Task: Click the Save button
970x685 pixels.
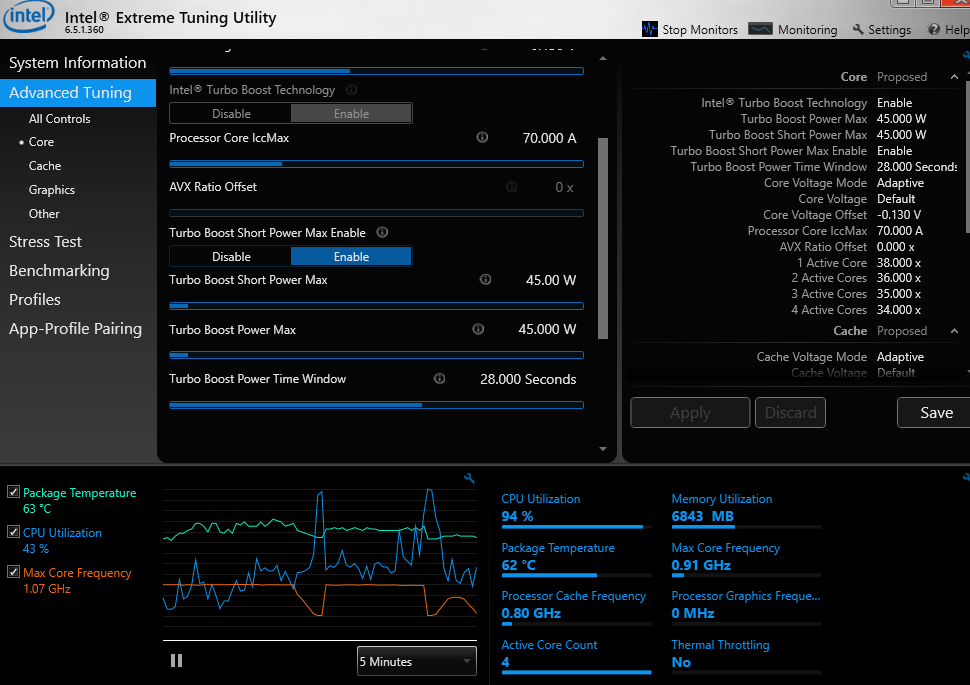Action: [935, 413]
